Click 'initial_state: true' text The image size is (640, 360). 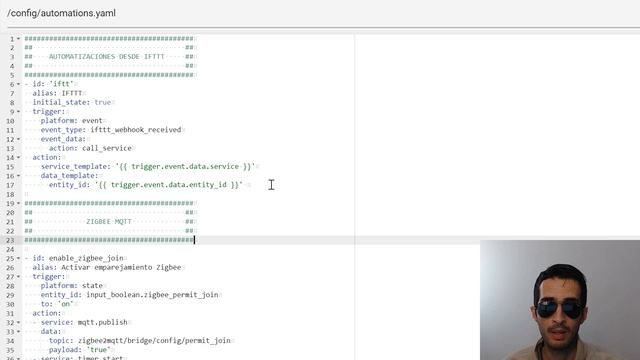tap(72, 102)
